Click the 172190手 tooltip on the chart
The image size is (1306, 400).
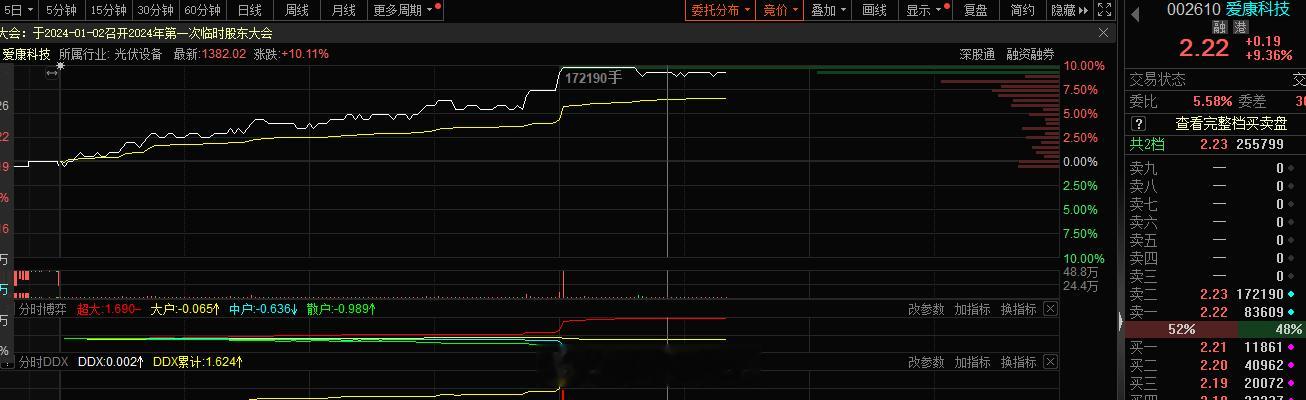click(x=593, y=77)
